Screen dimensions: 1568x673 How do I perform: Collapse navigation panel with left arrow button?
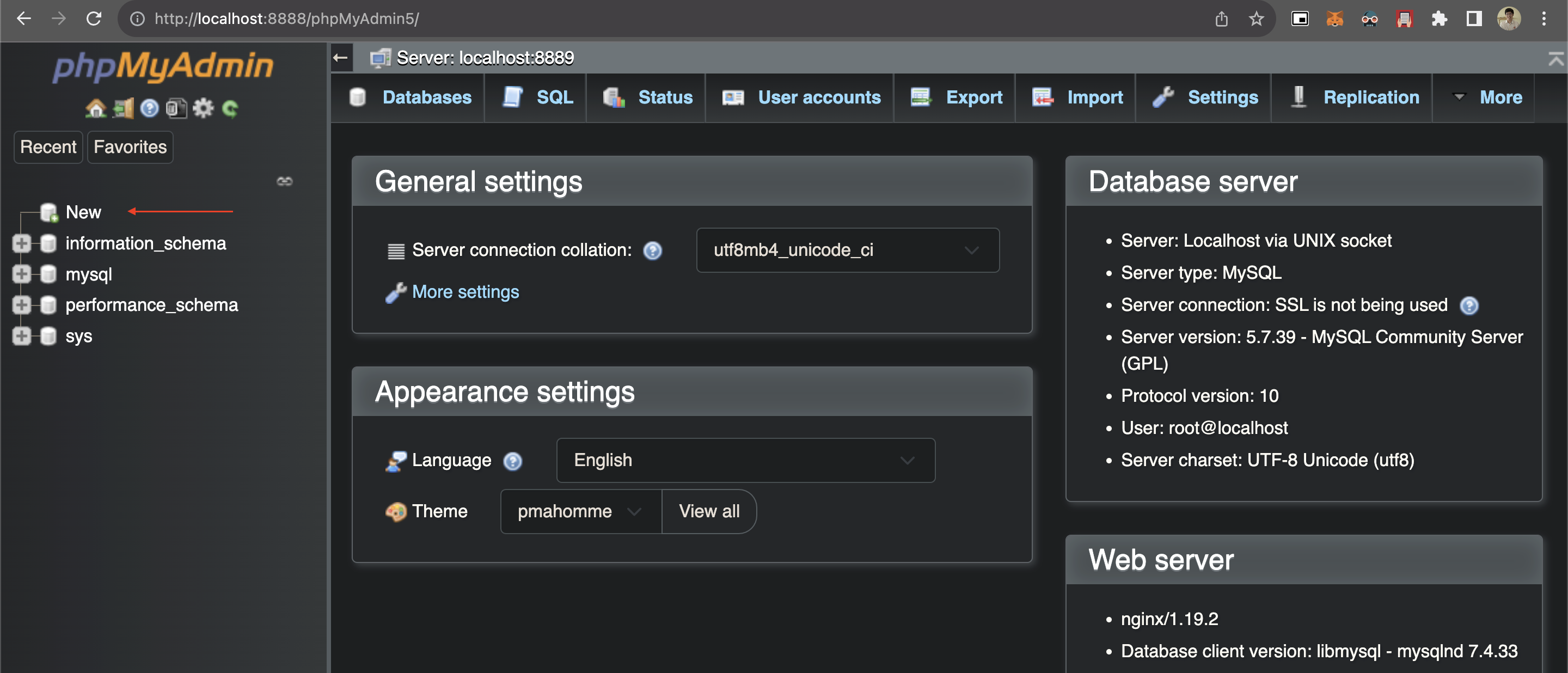tap(341, 58)
